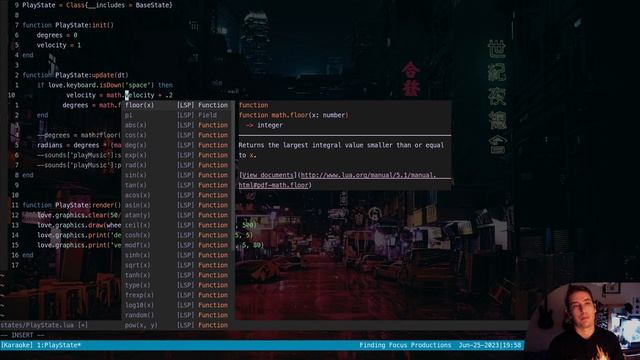Click the PlayState:update(dt) function line

(75, 75)
